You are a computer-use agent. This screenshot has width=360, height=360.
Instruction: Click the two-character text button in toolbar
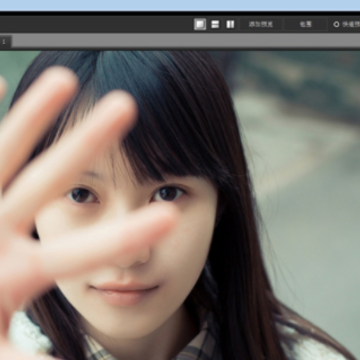pos(305,24)
